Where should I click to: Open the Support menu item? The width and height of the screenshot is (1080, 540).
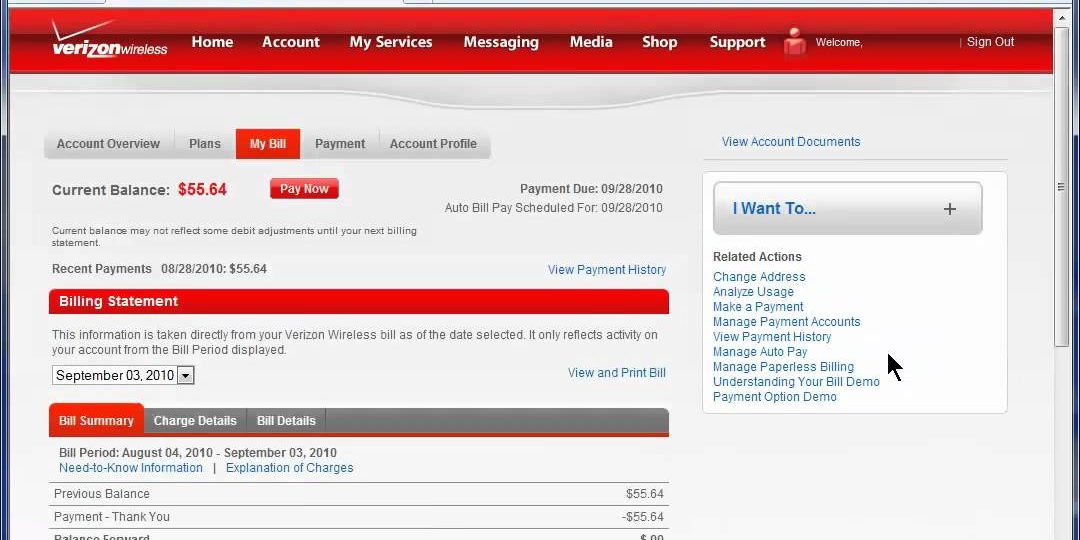click(737, 42)
